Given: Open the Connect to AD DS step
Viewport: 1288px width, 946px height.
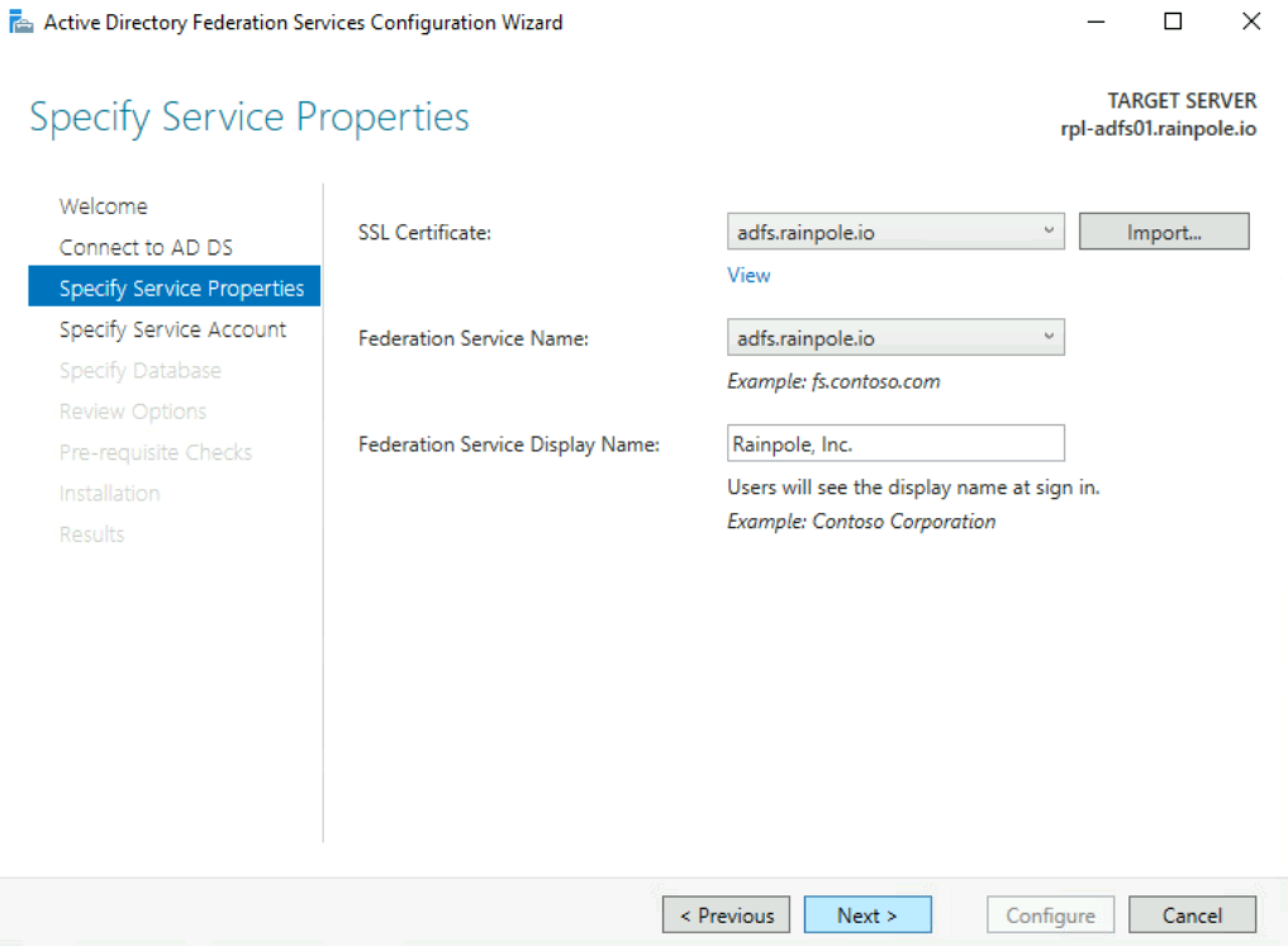Looking at the screenshot, I should [146, 248].
